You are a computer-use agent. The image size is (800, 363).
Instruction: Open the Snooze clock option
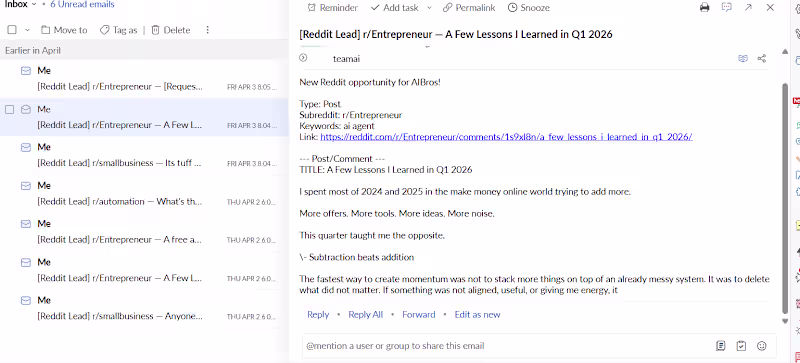(529, 8)
